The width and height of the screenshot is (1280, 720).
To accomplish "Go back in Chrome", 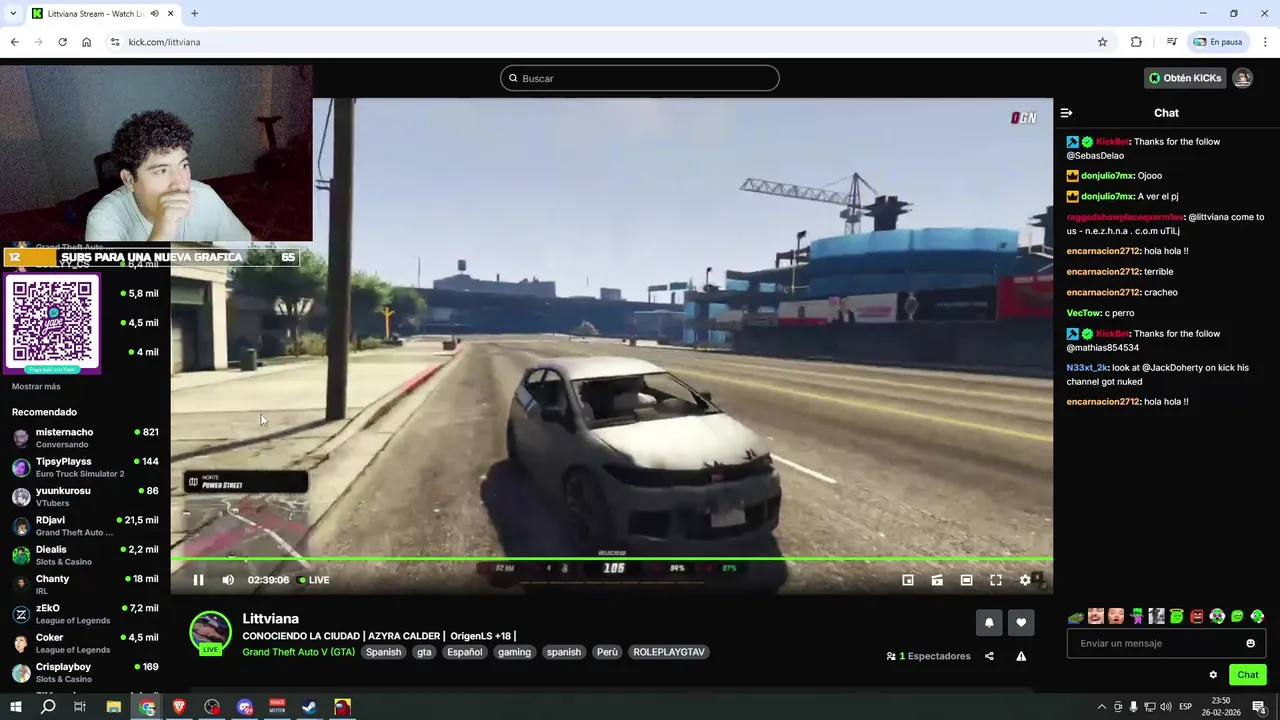I will pyautogui.click(x=14, y=42).
